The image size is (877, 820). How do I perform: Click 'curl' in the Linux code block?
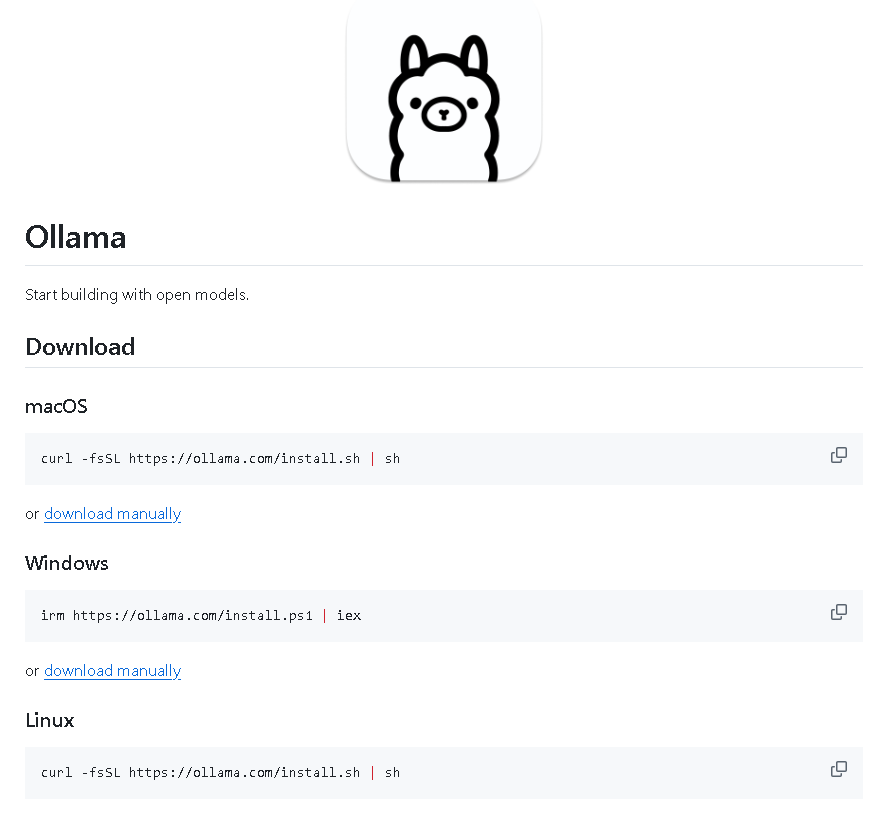[x=56, y=773]
